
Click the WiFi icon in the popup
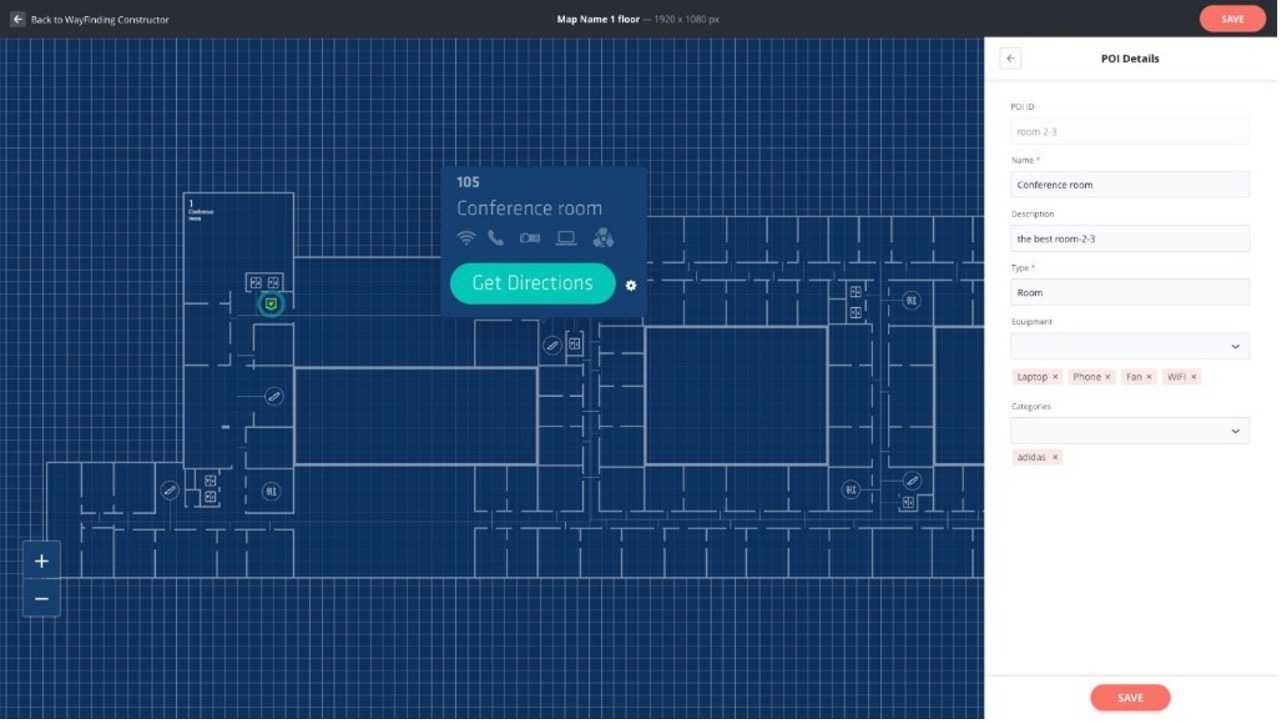[x=466, y=238]
